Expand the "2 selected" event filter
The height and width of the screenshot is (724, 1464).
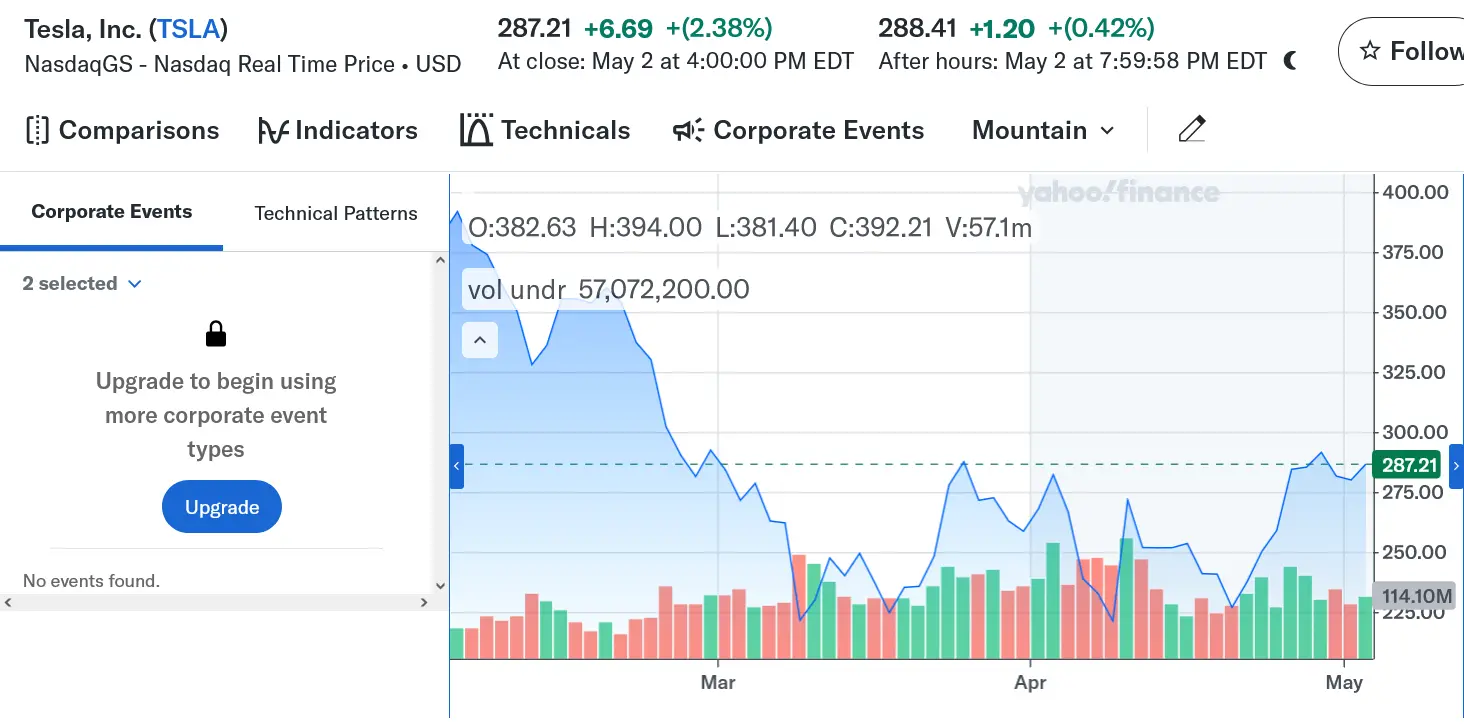coord(82,284)
